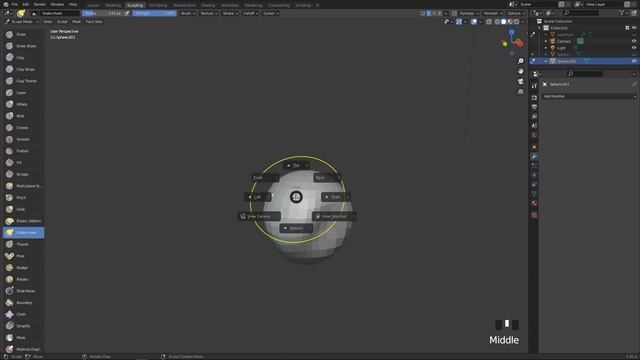The width and height of the screenshot is (640, 360).
Task: Toggle radius pressure sensitivity button
Action: click(x=127, y=13)
